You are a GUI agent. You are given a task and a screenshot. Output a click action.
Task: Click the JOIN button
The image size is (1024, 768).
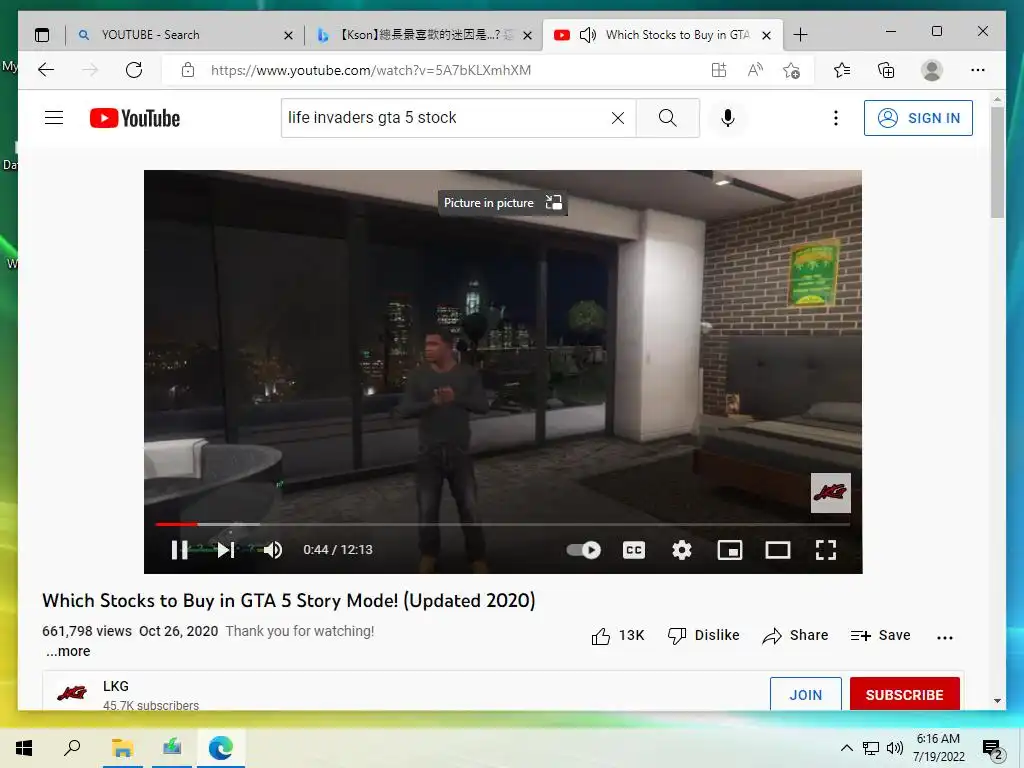806,695
